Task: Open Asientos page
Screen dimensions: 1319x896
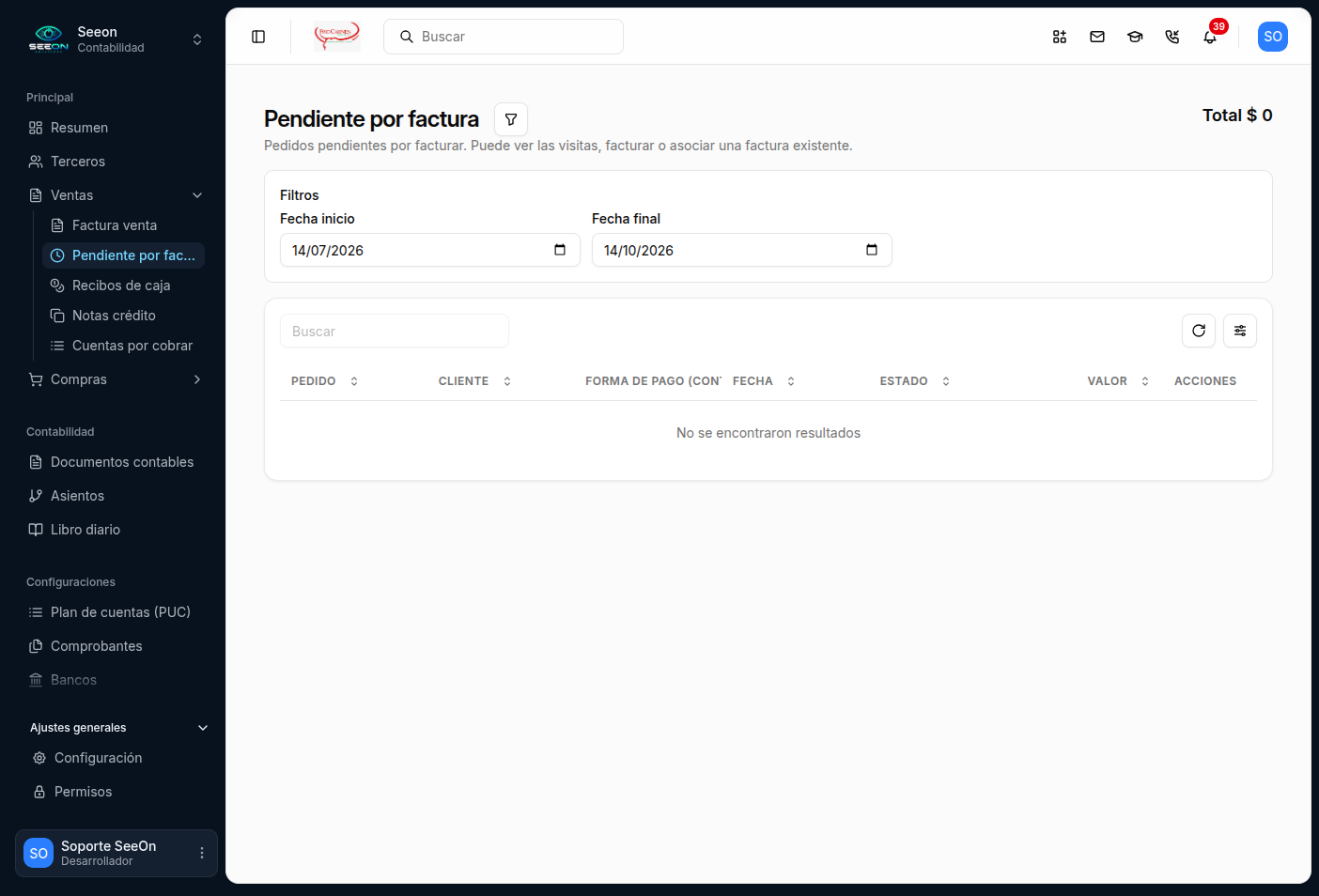Action: (x=116, y=496)
